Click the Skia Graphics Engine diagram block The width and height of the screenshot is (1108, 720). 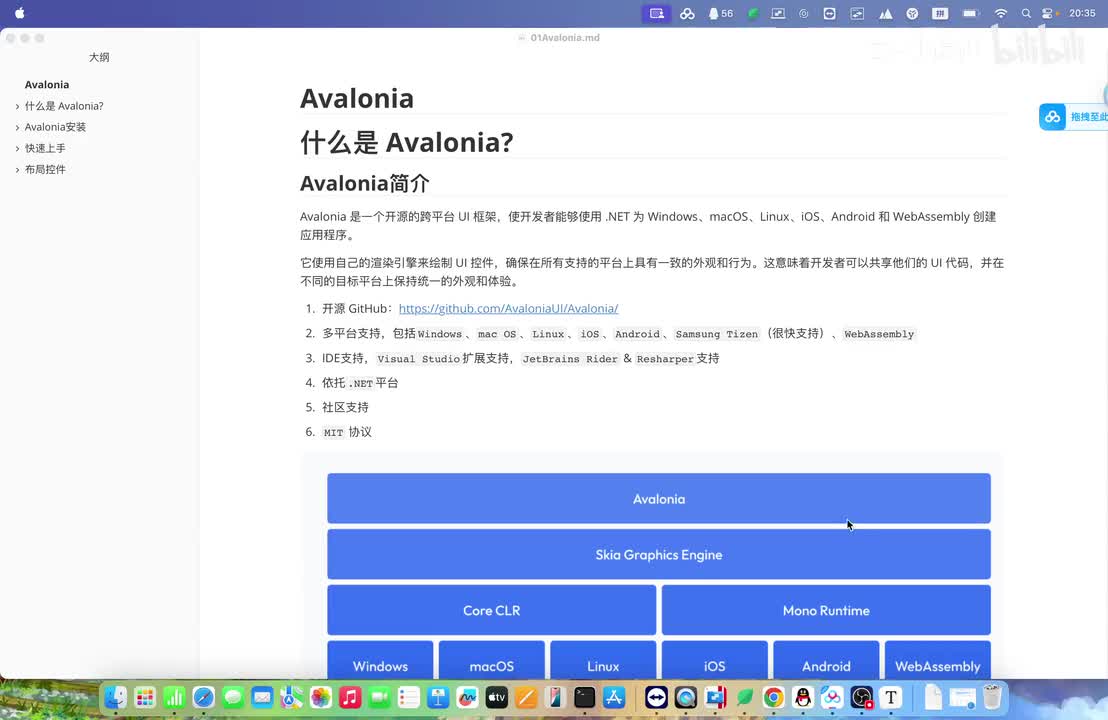click(x=659, y=555)
